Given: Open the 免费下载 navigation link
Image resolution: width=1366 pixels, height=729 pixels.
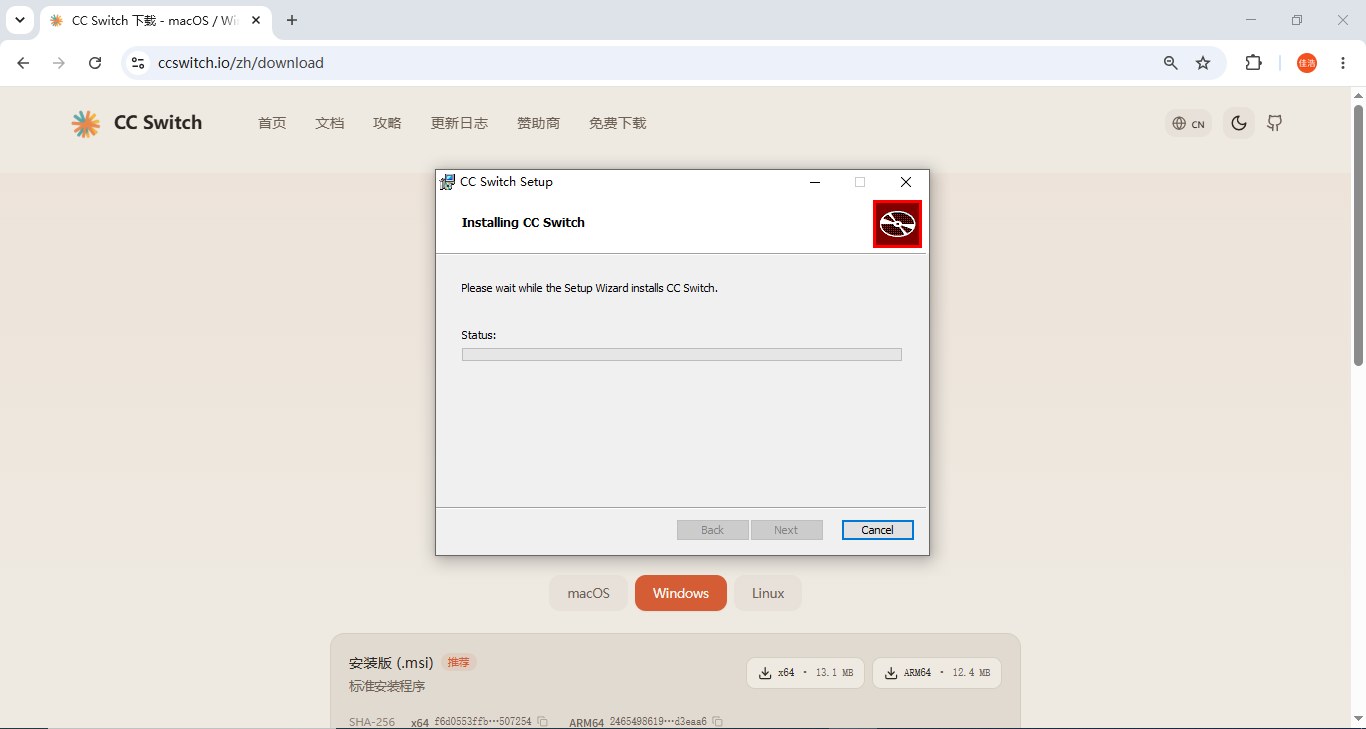Looking at the screenshot, I should coord(617,123).
